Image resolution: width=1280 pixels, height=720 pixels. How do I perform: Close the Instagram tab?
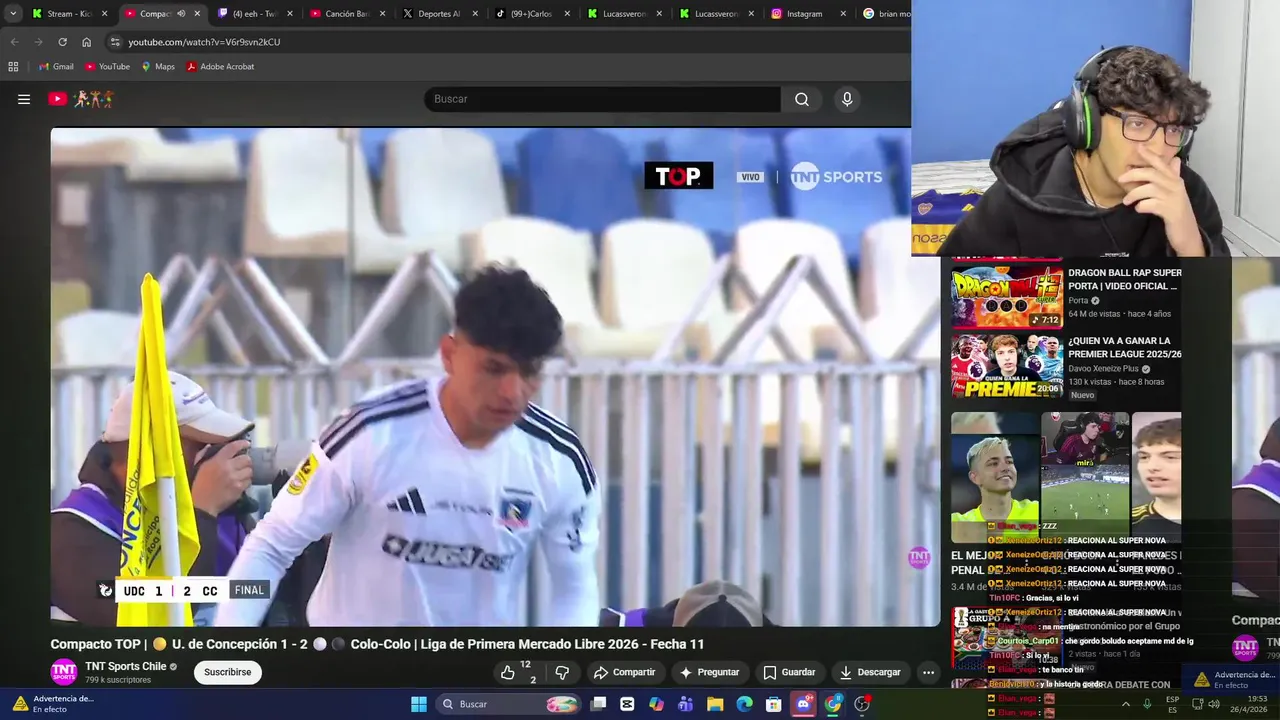pos(843,14)
